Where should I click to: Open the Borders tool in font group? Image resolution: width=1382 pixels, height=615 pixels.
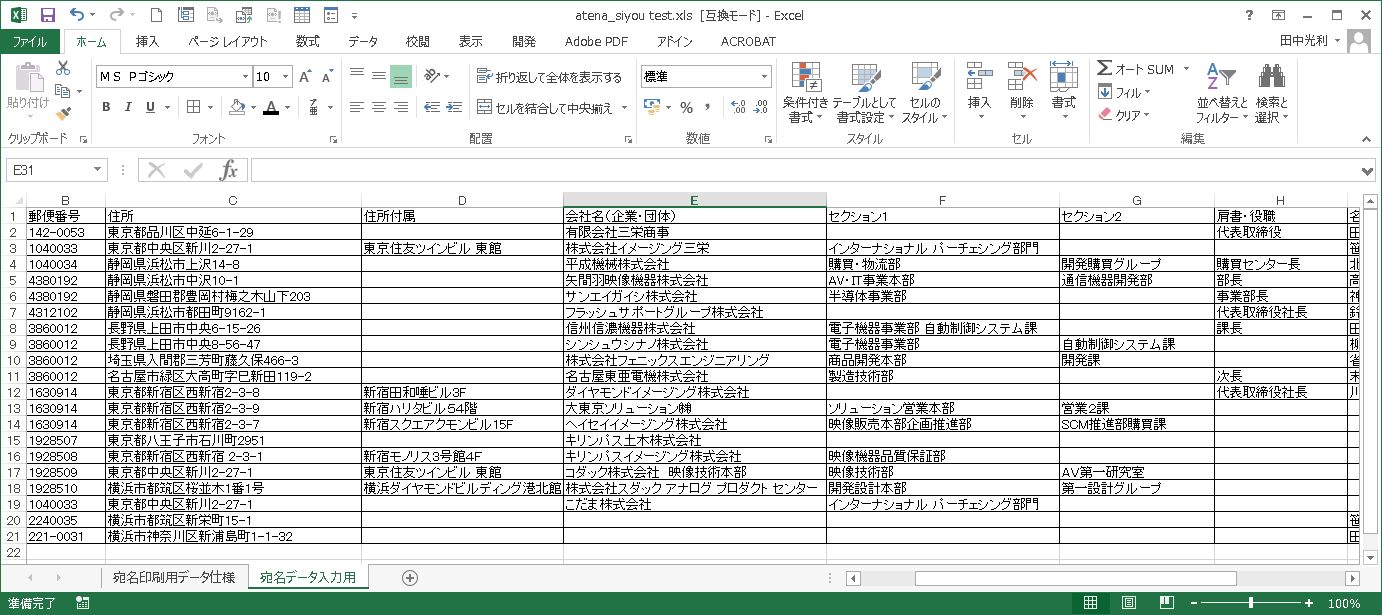pyautogui.click(x=194, y=107)
